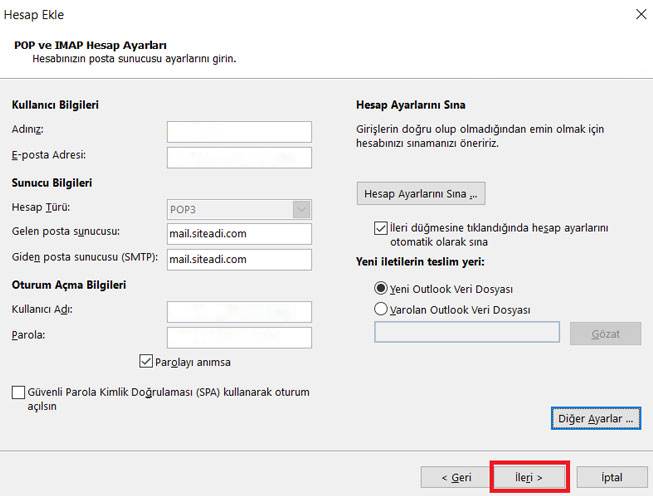The width and height of the screenshot is (653, 496).
Task: Cancel setup with the İptal button
Action: [612, 477]
